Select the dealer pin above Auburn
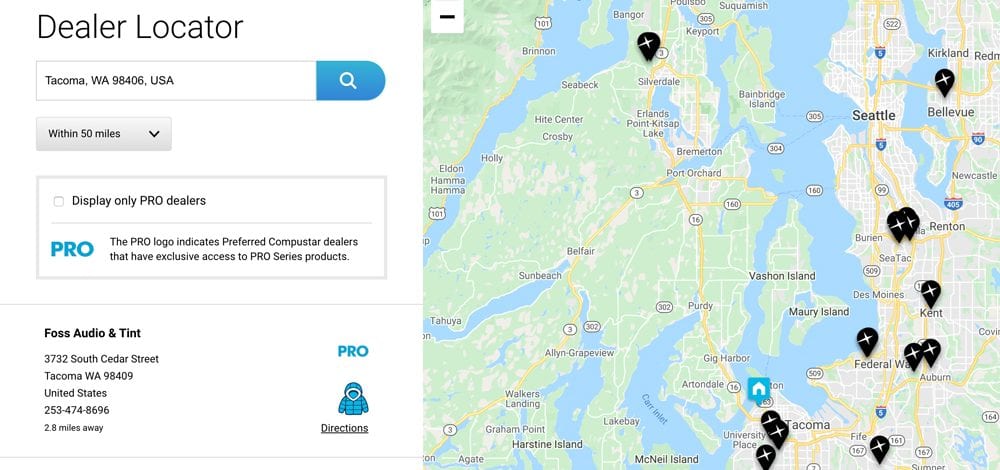This screenshot has width=1000, height=470. (930, 352)
